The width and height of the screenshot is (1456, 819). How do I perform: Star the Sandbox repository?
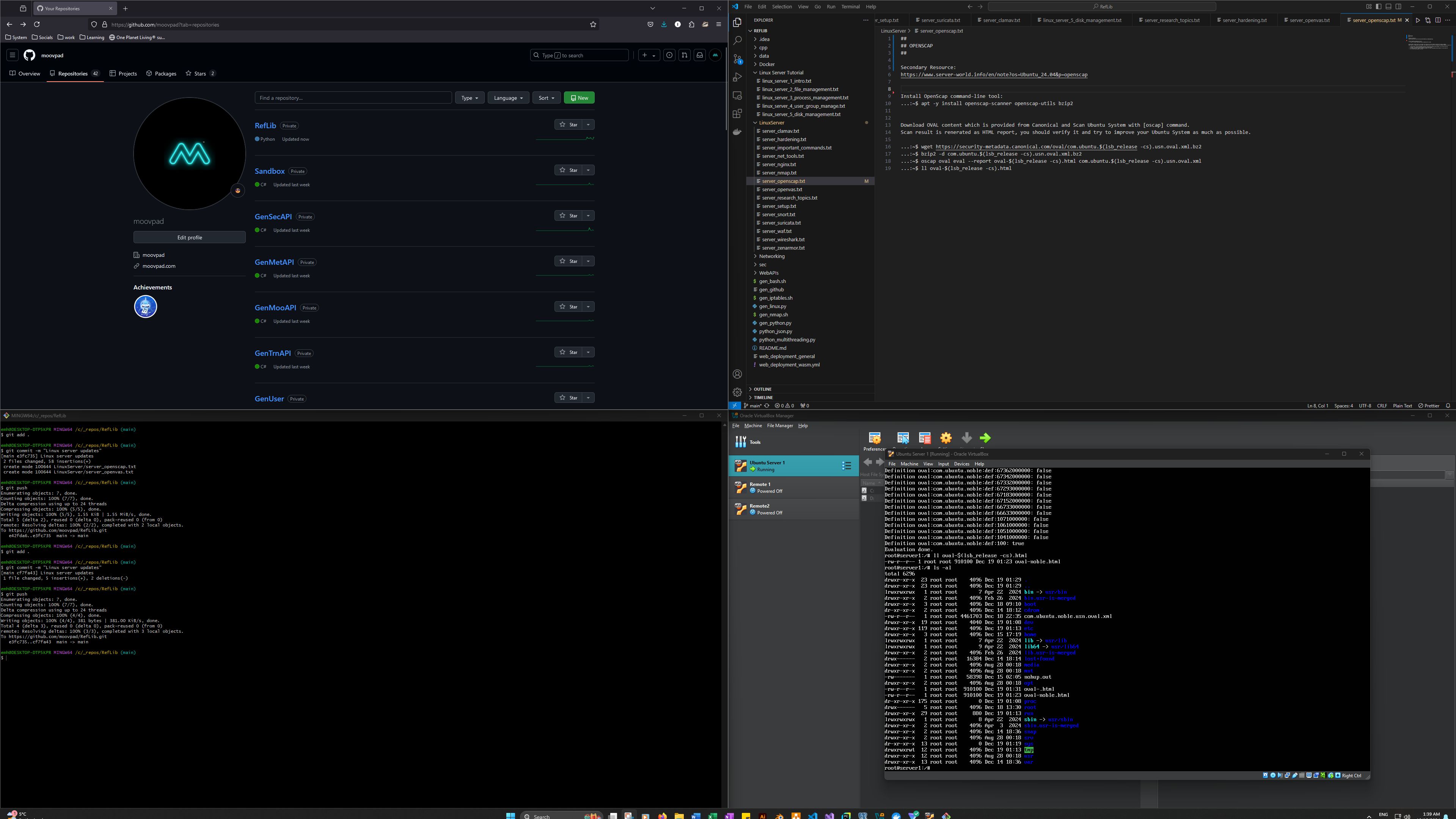[569, 170]
